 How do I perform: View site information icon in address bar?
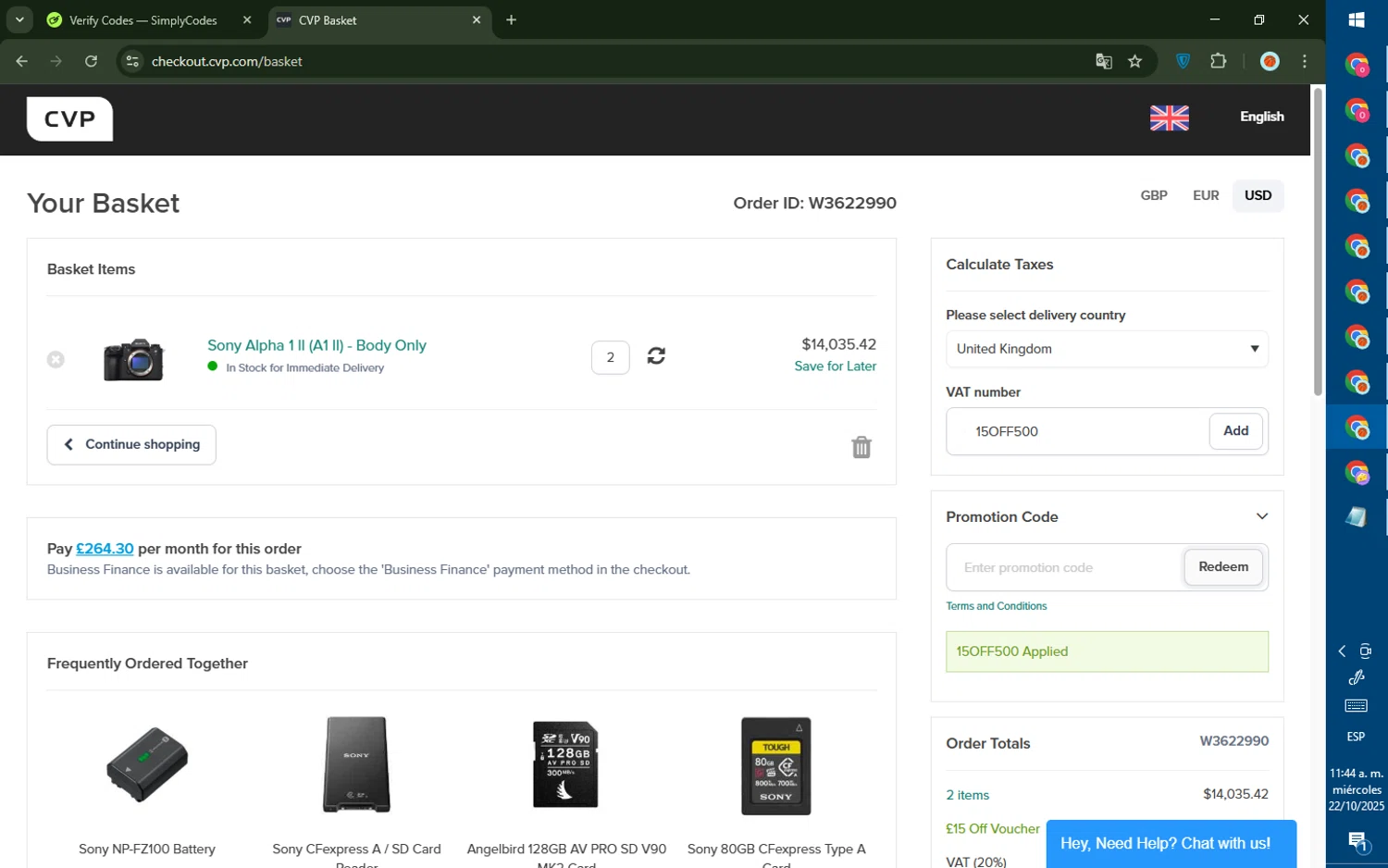point(132,61)
